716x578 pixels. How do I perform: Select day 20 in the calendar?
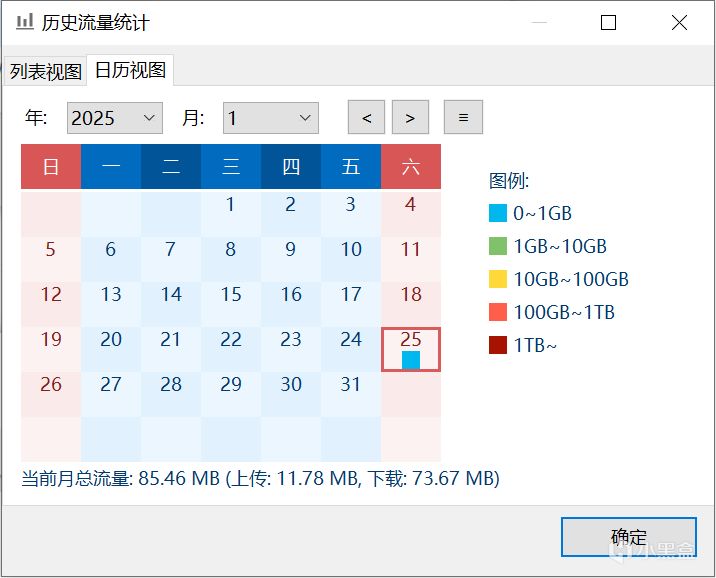click(111, 349)
